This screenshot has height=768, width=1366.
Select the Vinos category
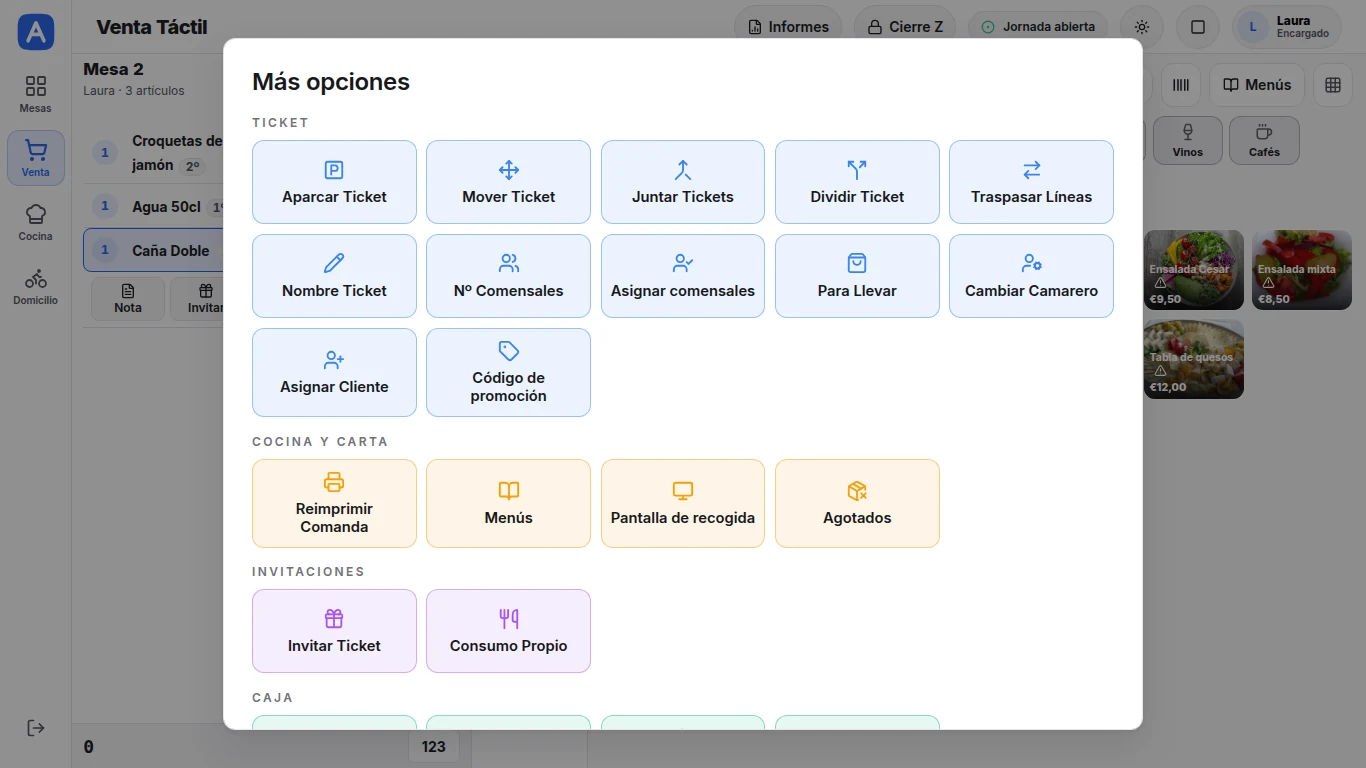[1188, 141]
